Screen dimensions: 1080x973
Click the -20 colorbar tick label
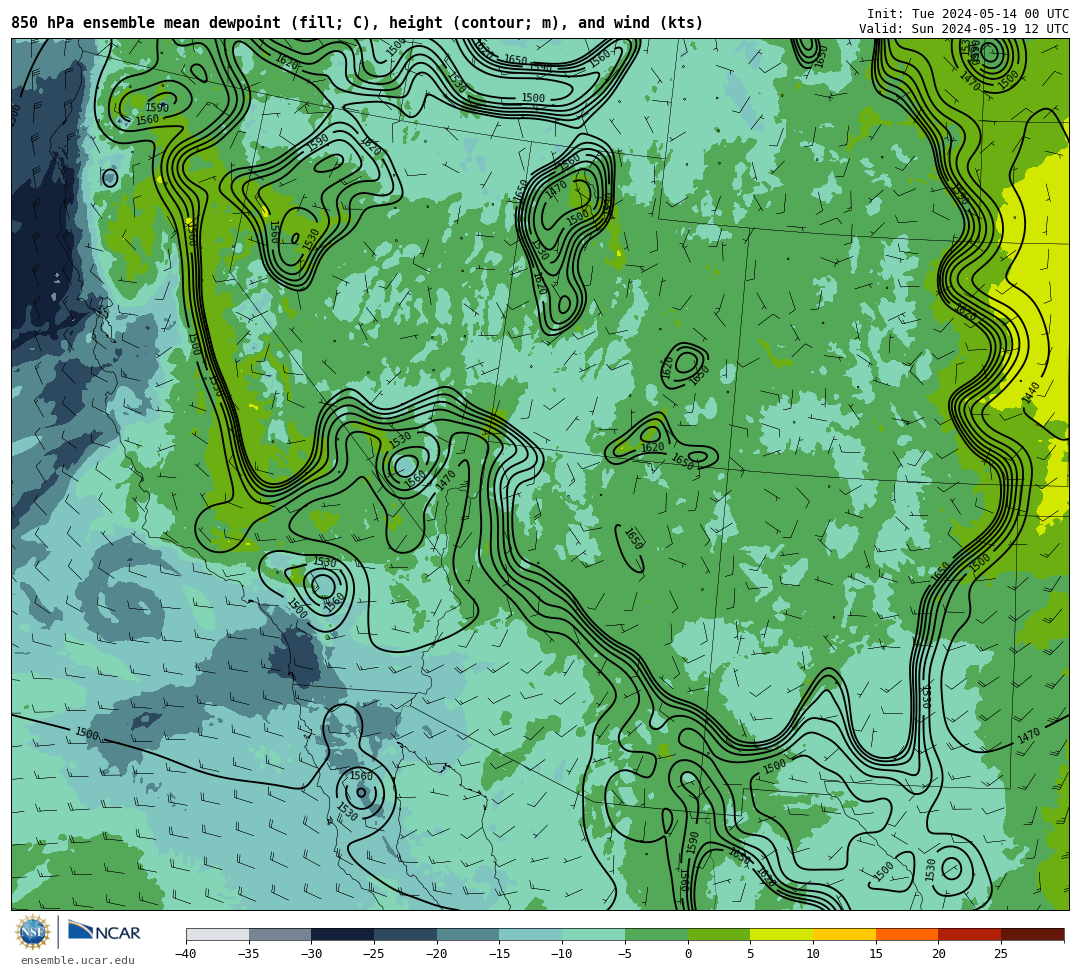tap(435, 954)
